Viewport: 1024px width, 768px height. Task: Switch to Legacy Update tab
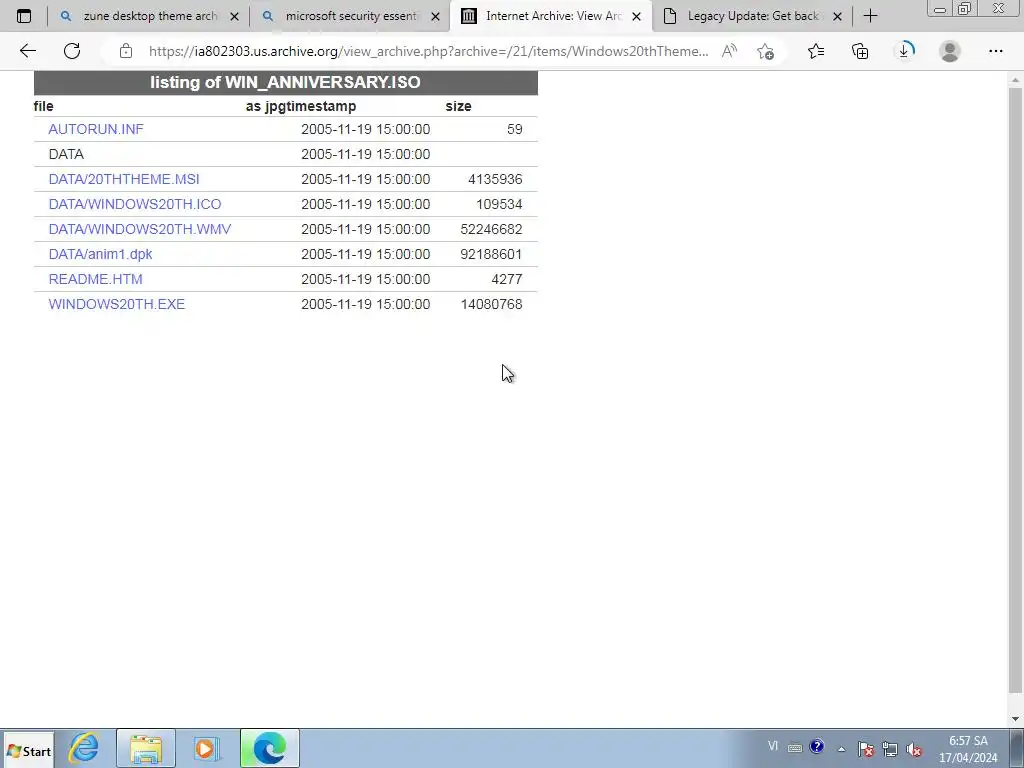point(753,16)
